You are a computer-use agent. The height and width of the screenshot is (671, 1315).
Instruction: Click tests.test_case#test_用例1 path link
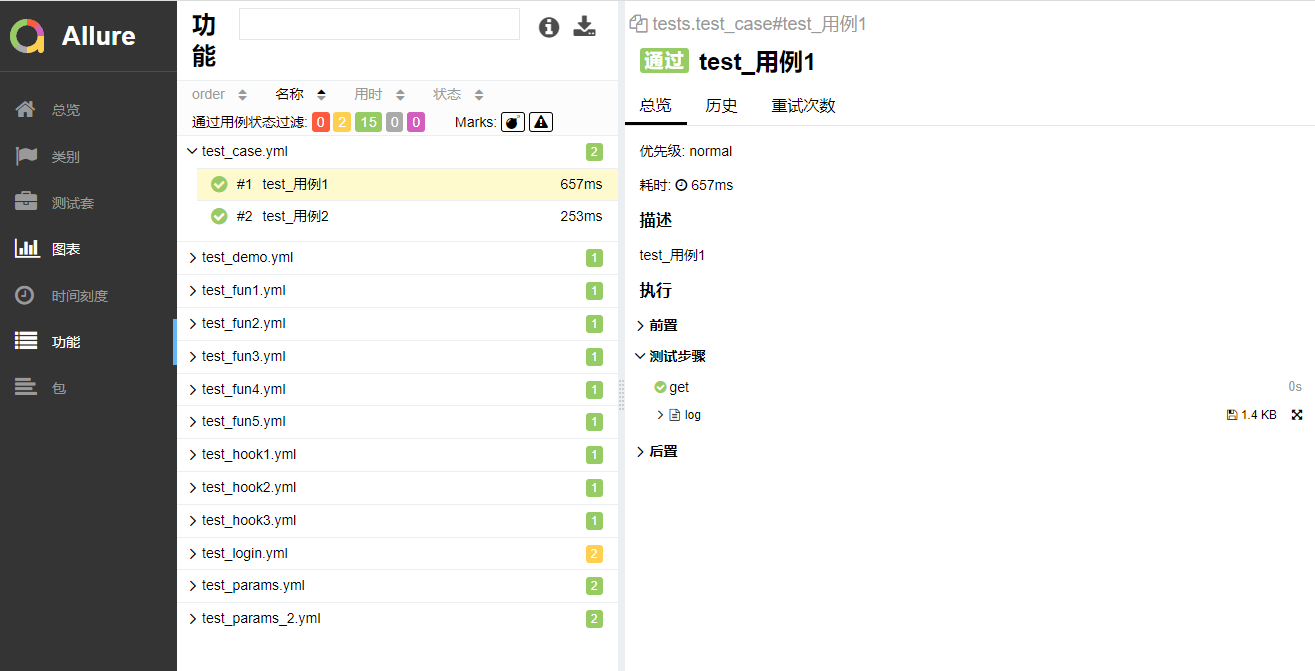coord(759,24)
